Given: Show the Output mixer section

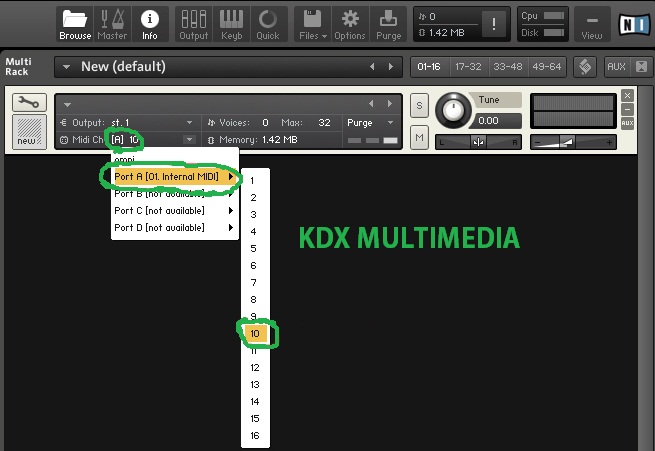Looking at the screenshot, I should point(193,25).
